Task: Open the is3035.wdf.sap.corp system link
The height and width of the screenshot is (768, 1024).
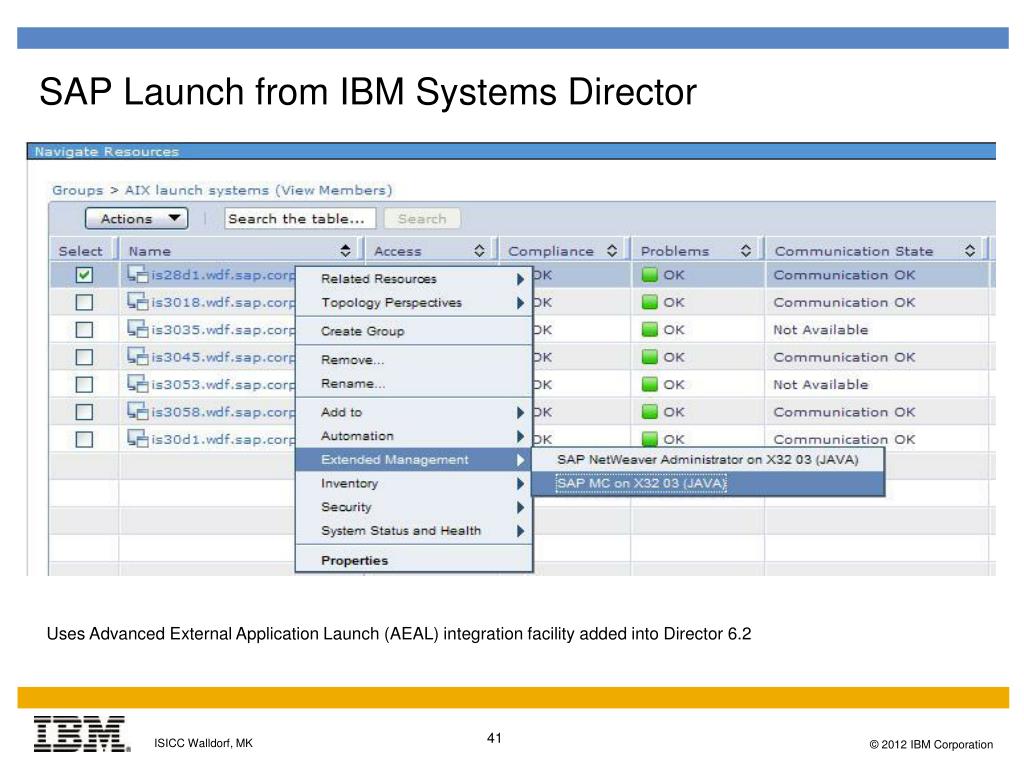Action: [x=223, y=330]
